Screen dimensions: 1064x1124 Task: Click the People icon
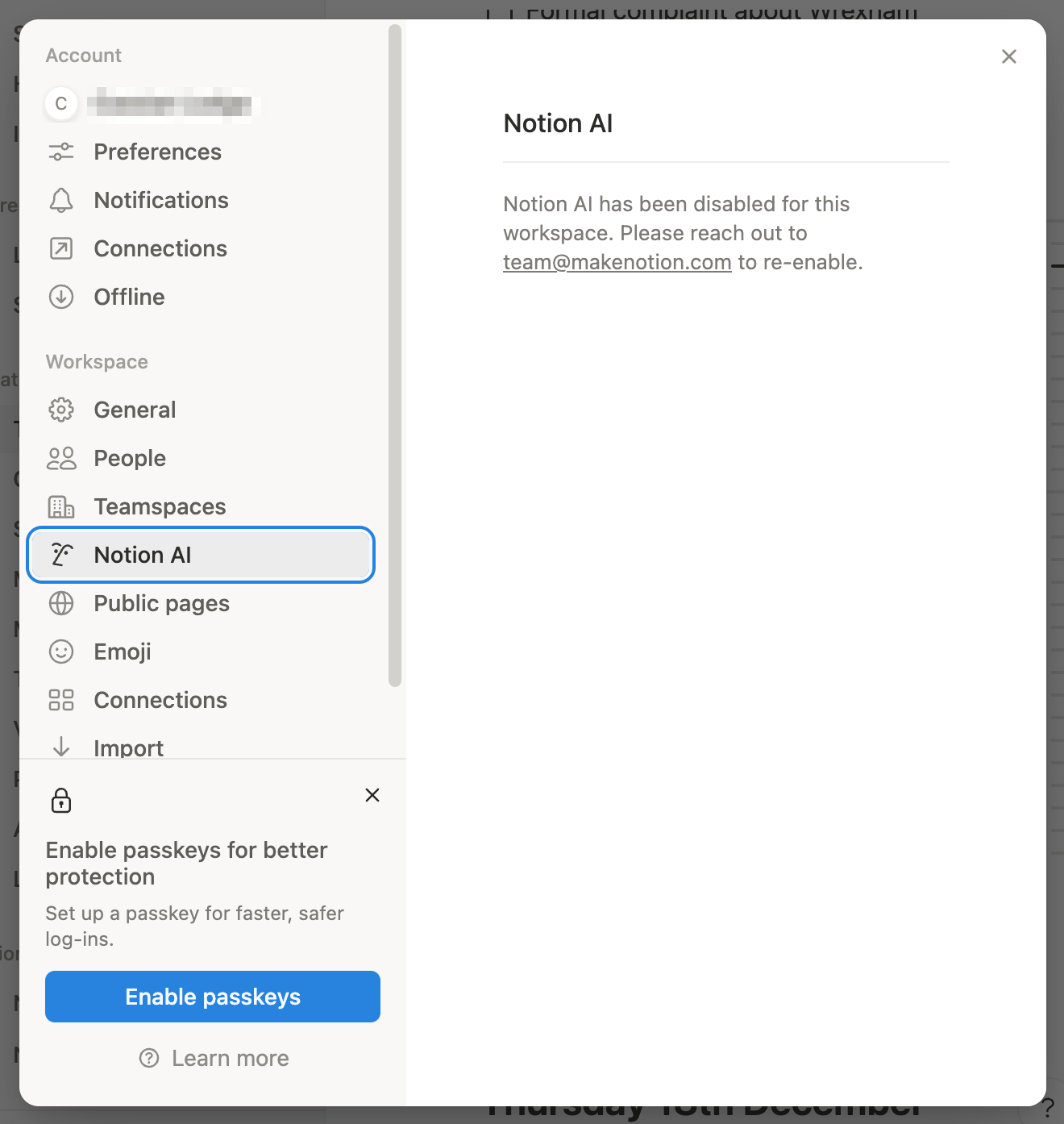tap(61, 458)
